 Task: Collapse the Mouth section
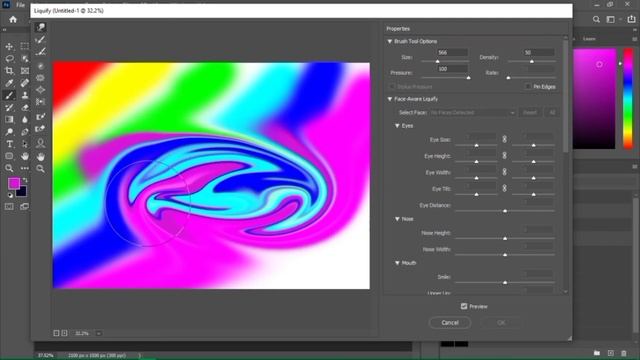[x=397, y=263]
